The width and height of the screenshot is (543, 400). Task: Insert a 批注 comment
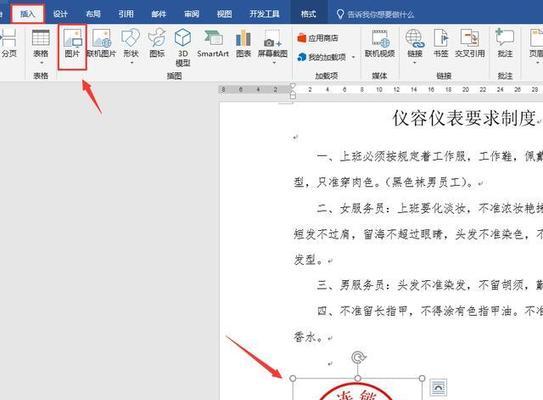505,43
